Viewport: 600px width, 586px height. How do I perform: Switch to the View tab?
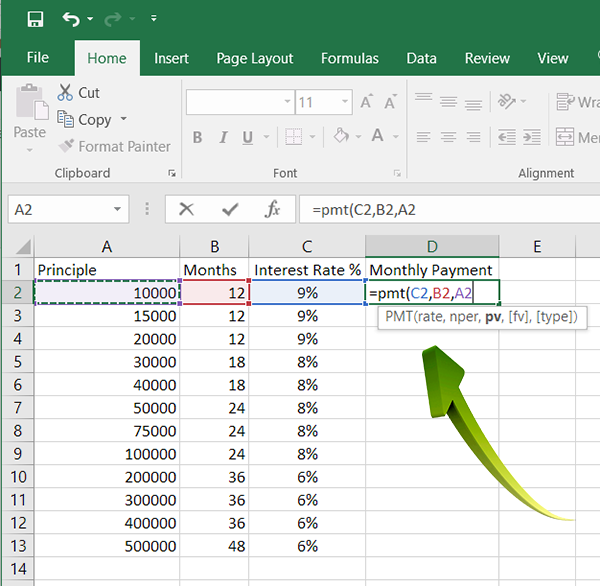pyautogui.click(x=553, y=58)
